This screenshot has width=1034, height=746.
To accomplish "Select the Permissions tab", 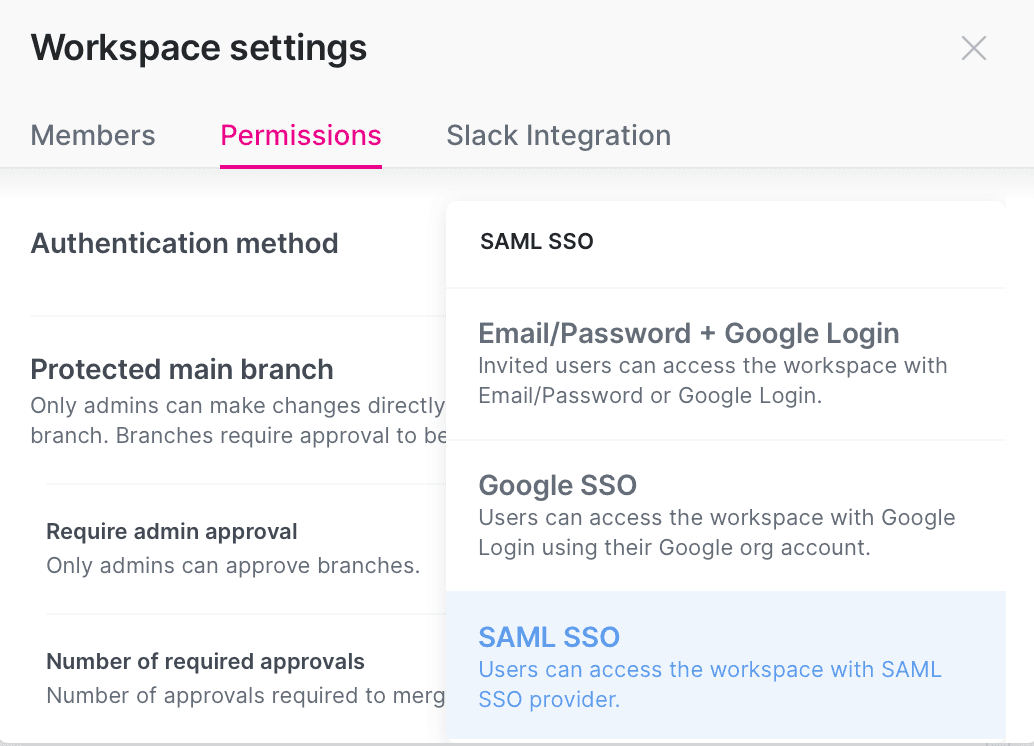I will (300, 135).
